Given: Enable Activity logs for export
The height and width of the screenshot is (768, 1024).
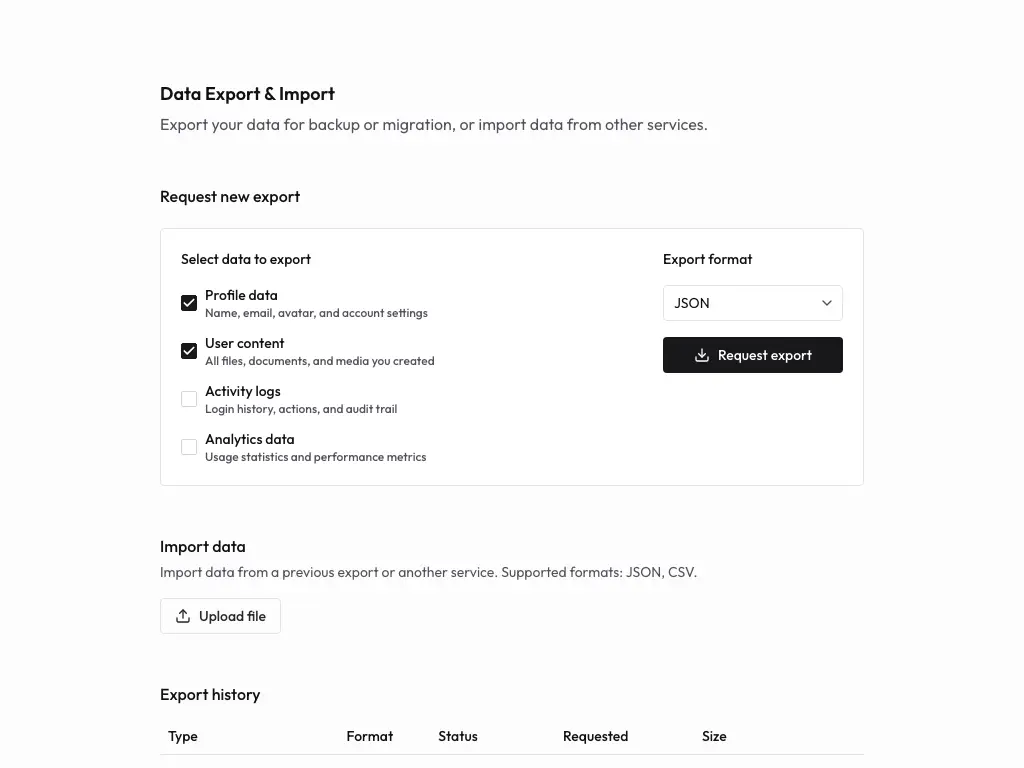Looking at the screenshot, I should coord(189,398).
